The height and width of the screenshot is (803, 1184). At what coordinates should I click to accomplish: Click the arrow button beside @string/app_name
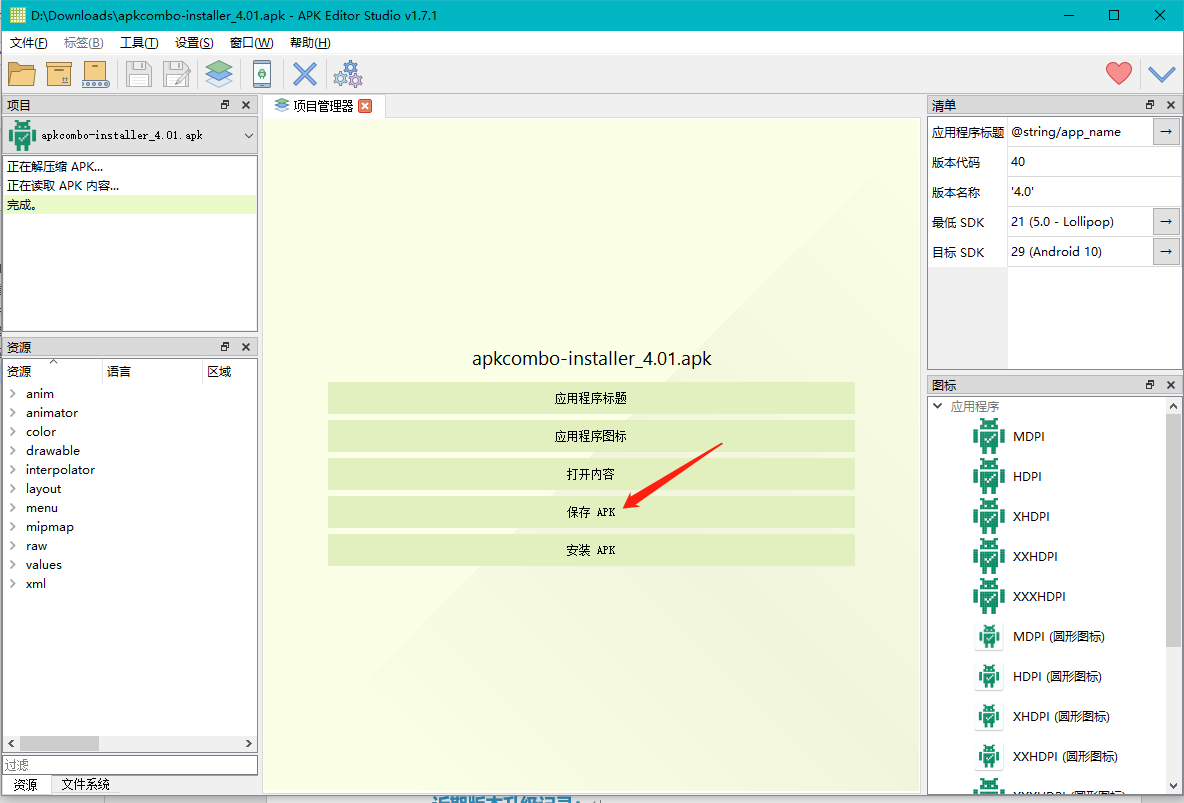coord(1166,131)
